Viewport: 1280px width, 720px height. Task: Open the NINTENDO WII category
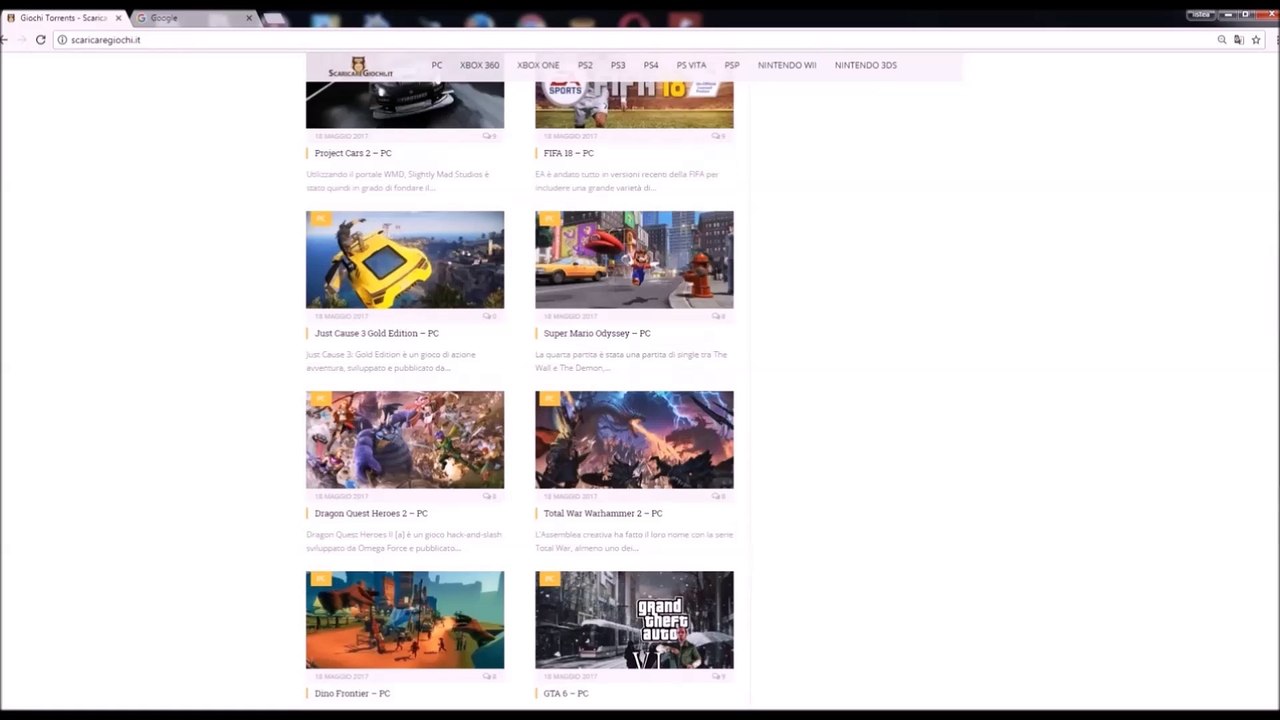click(787, 65)
